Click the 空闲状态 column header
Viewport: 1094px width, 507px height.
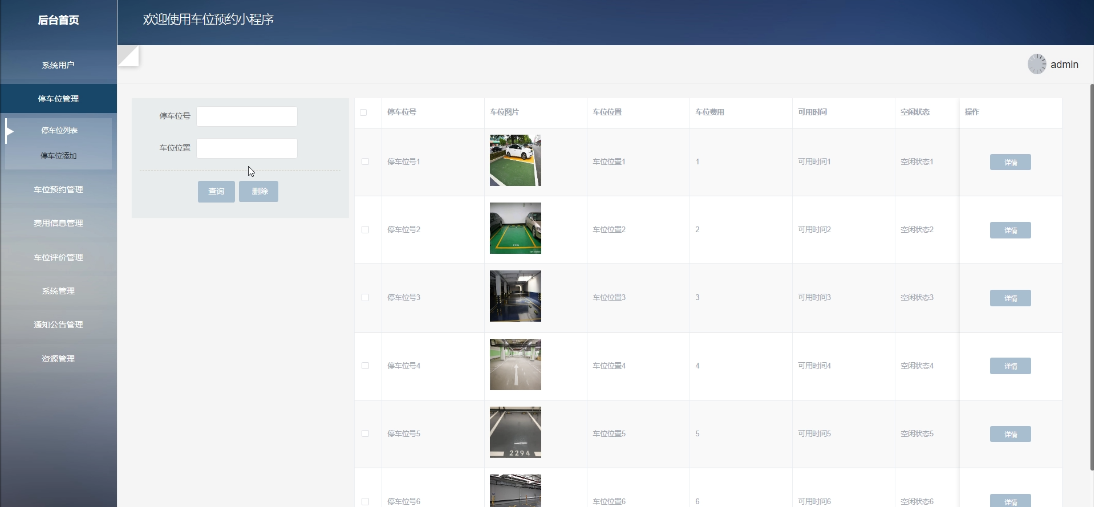click(915, 112)
